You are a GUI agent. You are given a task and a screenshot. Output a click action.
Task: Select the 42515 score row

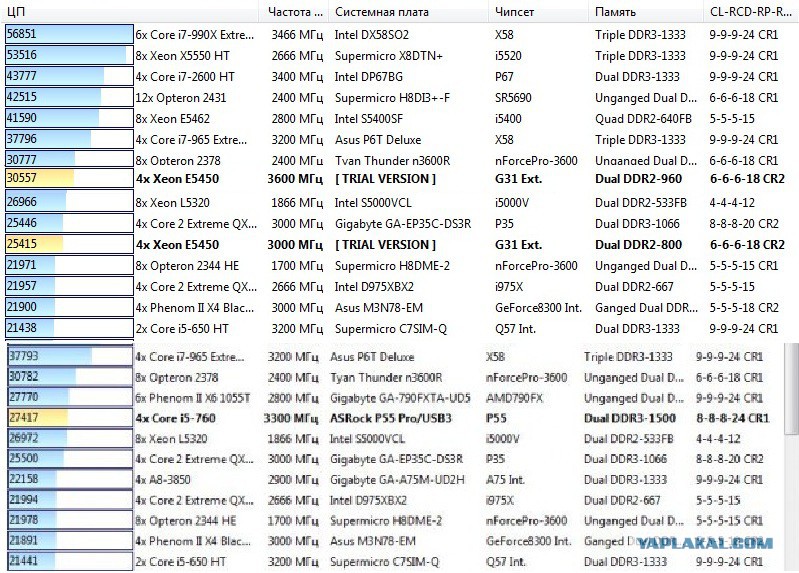pyautogui.click(x=392, y=97)
